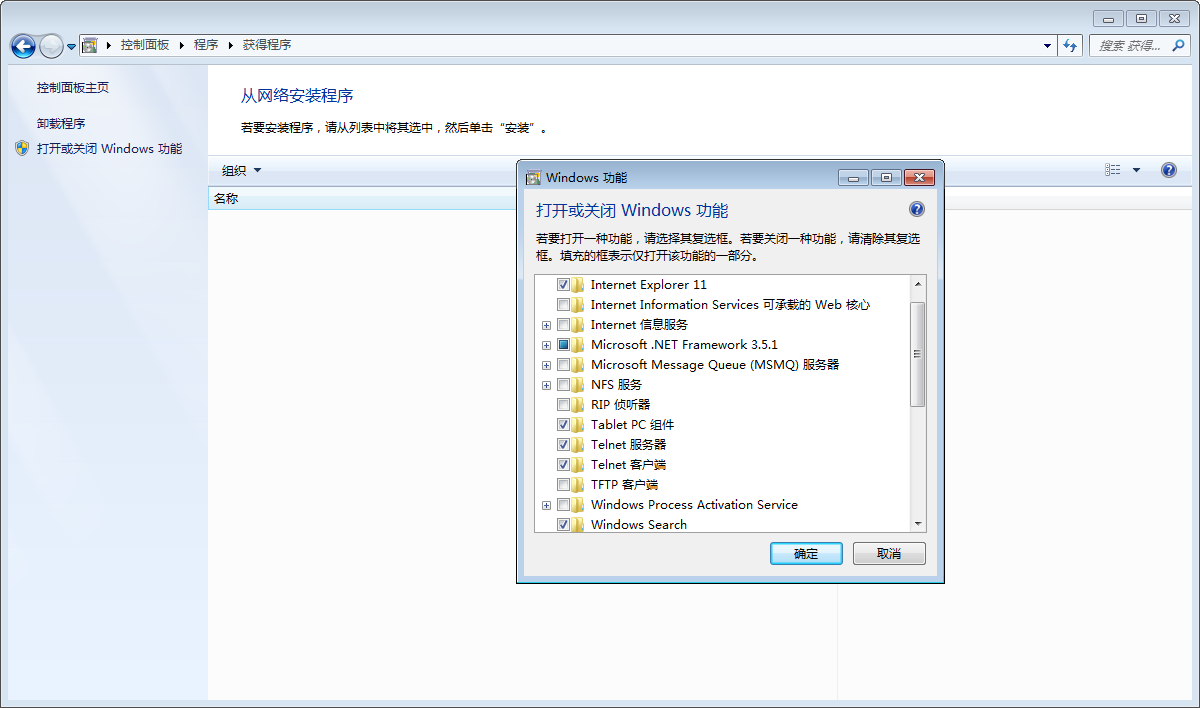The image size is (1200, 708).
Task: Check the TFTP 客户端 checkbox
Action: 564,485
